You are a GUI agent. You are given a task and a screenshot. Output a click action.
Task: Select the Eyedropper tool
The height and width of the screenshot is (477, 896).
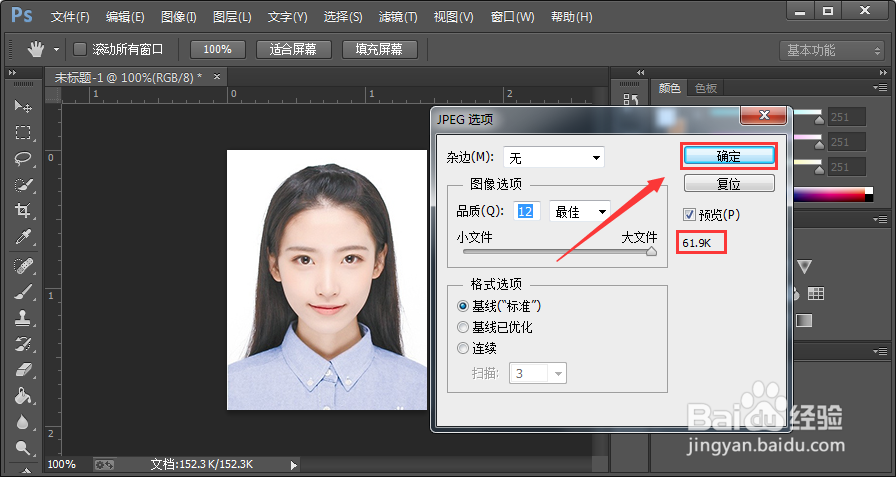(23, 237)
